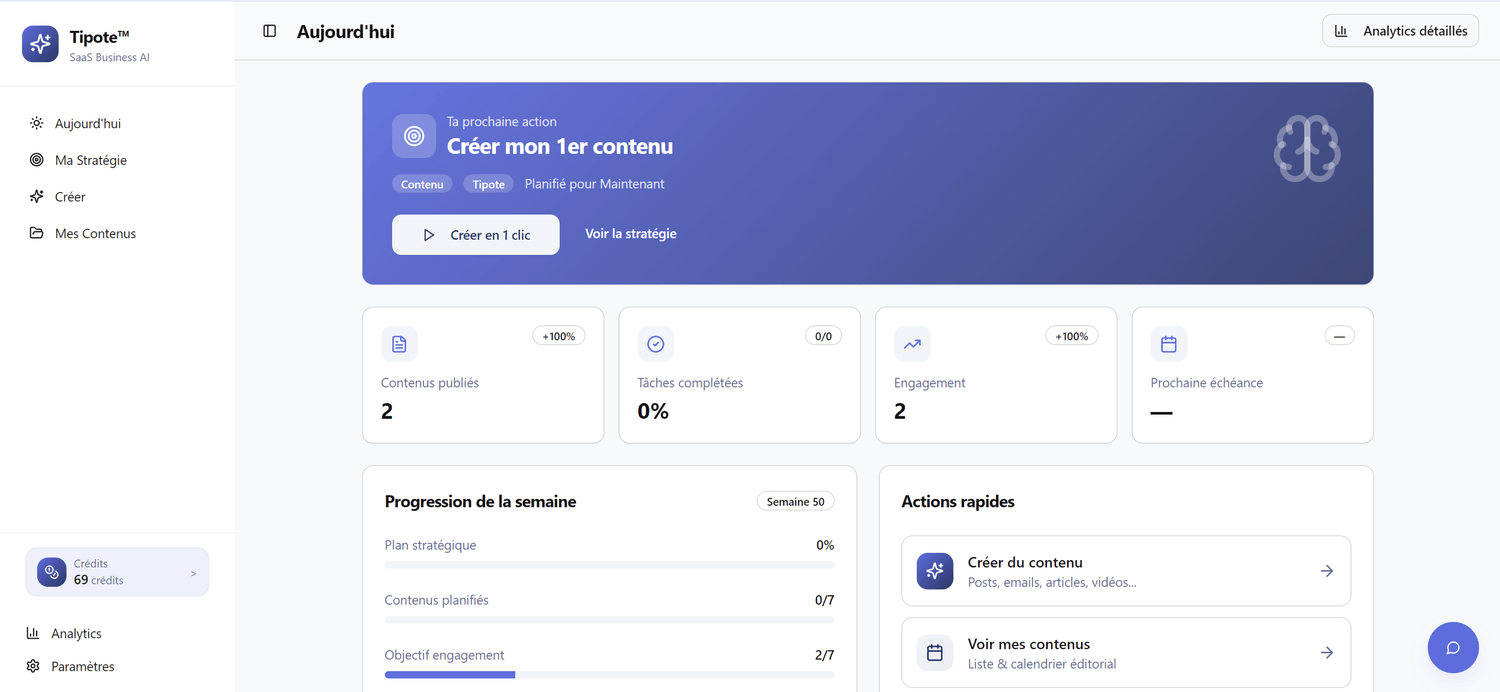Open Voir la stratégie
Image resolution: width=1500 pixels, height=692 pixels.
(630, 234)
